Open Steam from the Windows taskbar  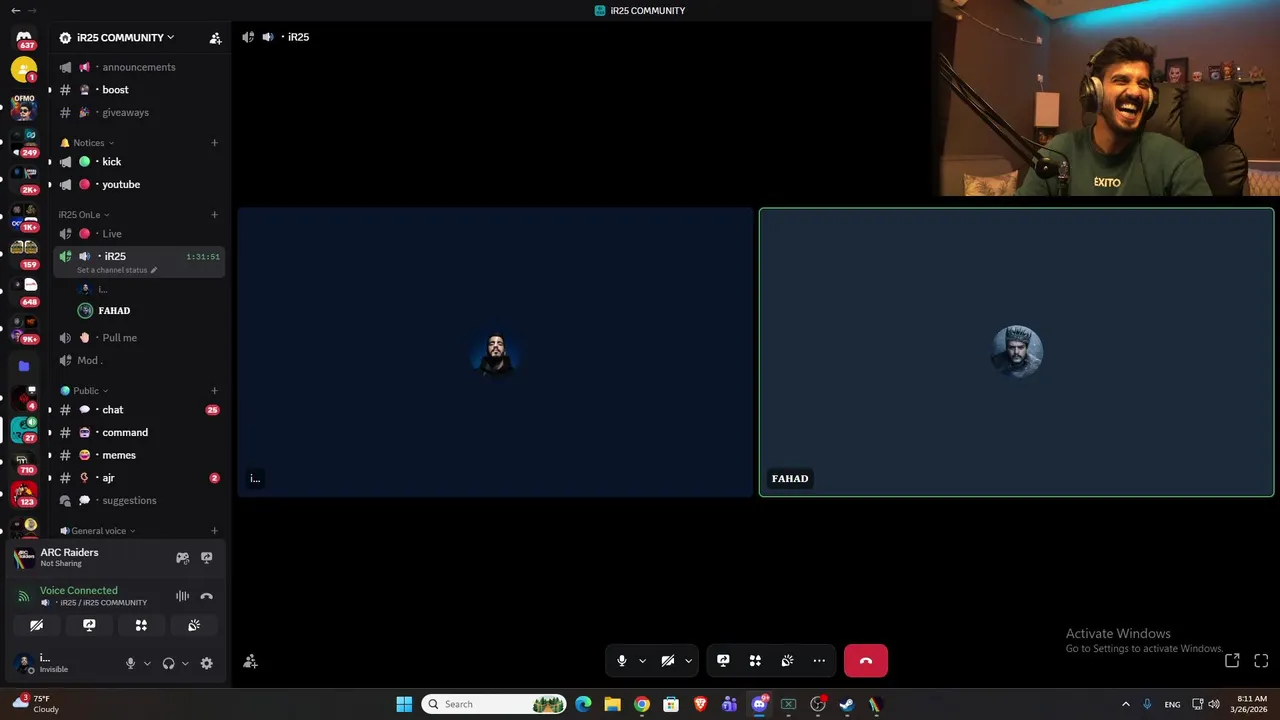[x=846, y=704]
